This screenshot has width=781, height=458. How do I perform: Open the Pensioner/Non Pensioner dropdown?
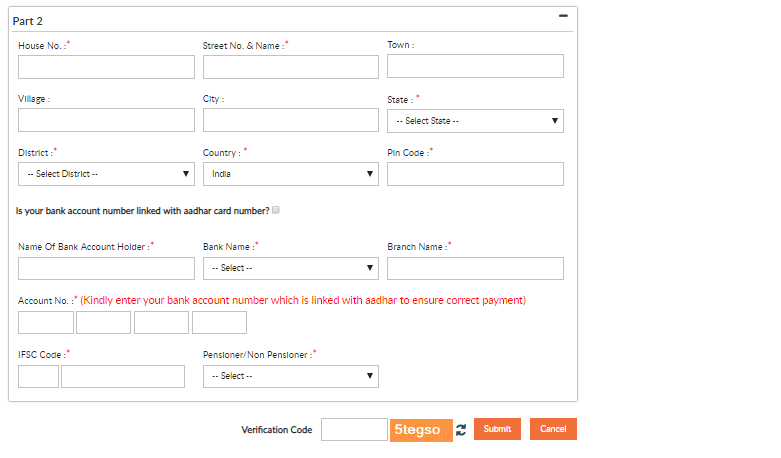(291, 376)
